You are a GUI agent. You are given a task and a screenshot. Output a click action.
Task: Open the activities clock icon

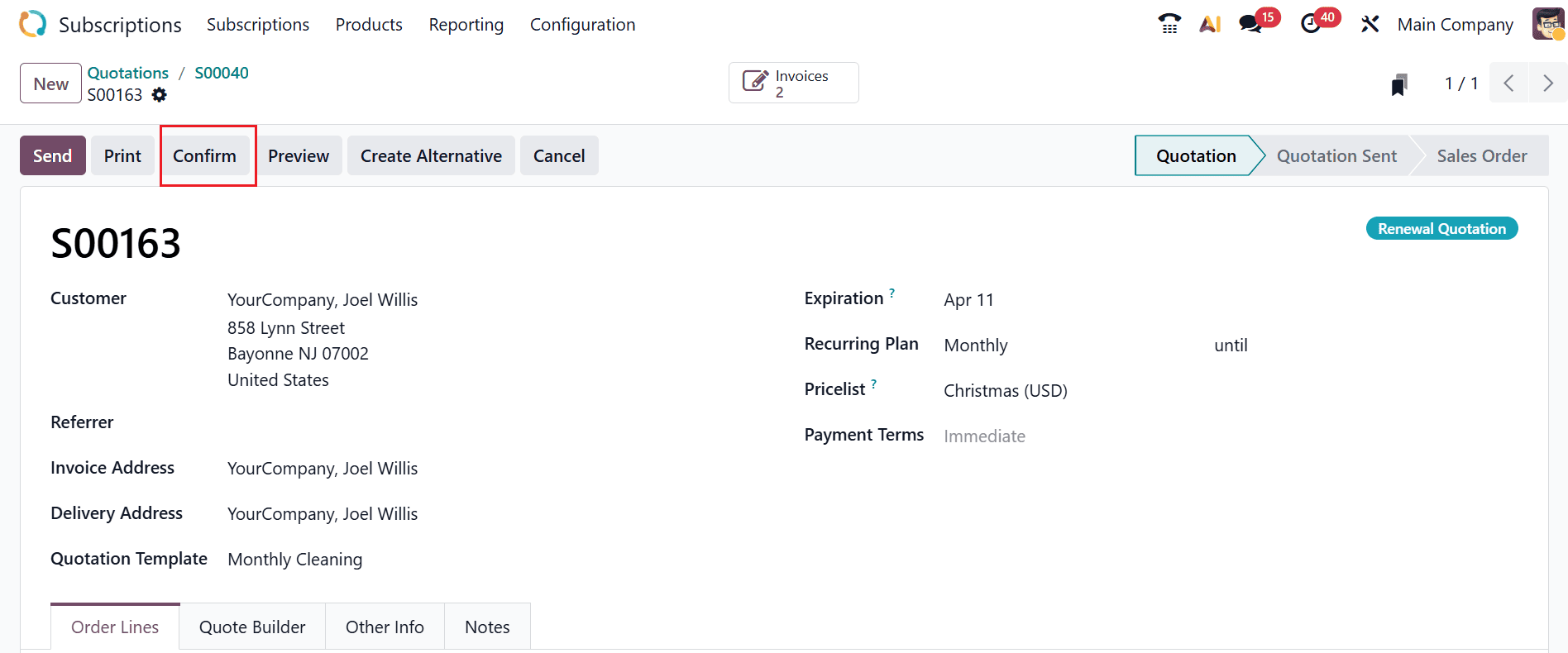pyautogui.click(x=1311, y=24)
